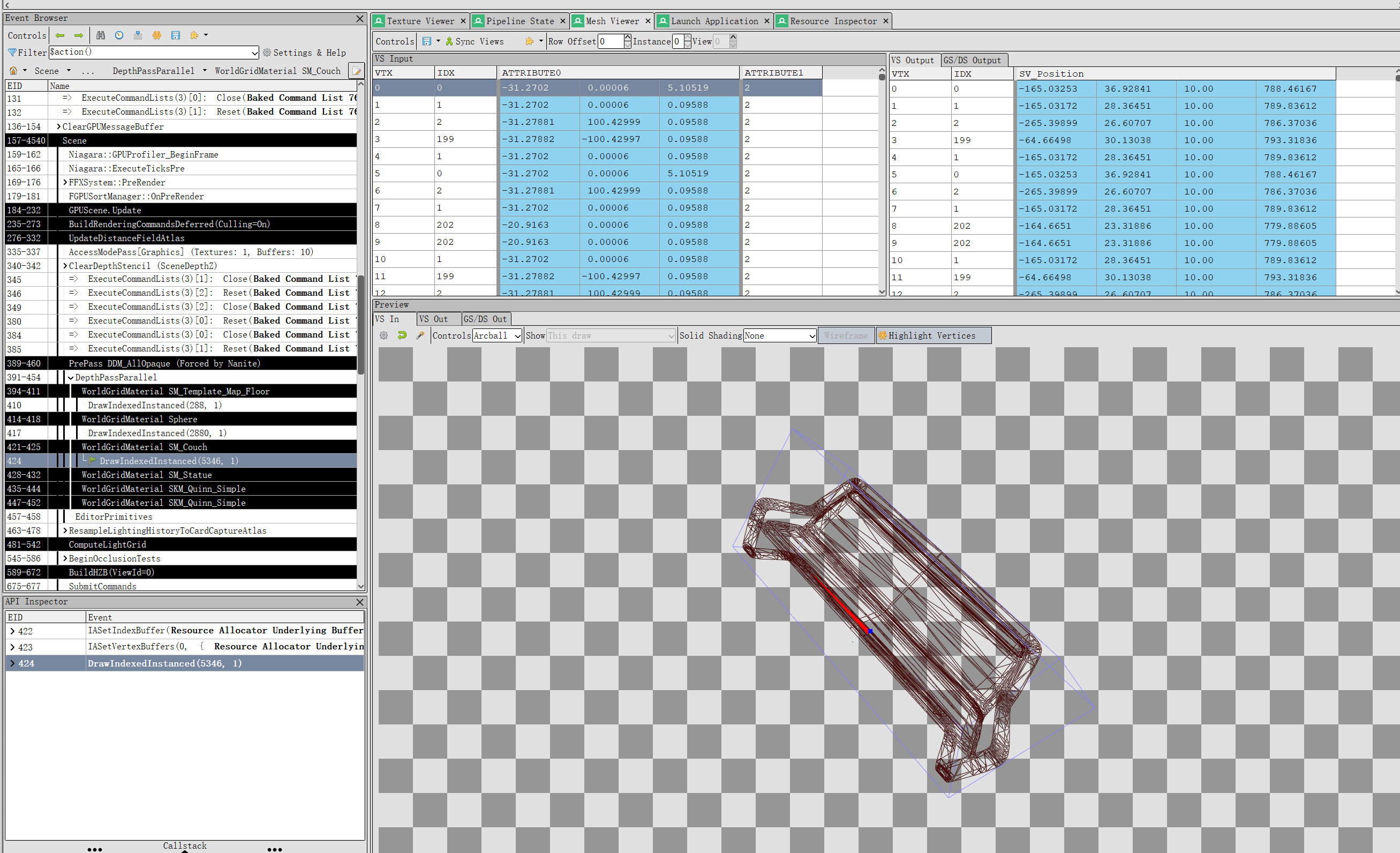The image size is (1400, 853).
Task: Open the Arcball camera controls dropdown
Action: pyautogui.click(x=496, y=335)
